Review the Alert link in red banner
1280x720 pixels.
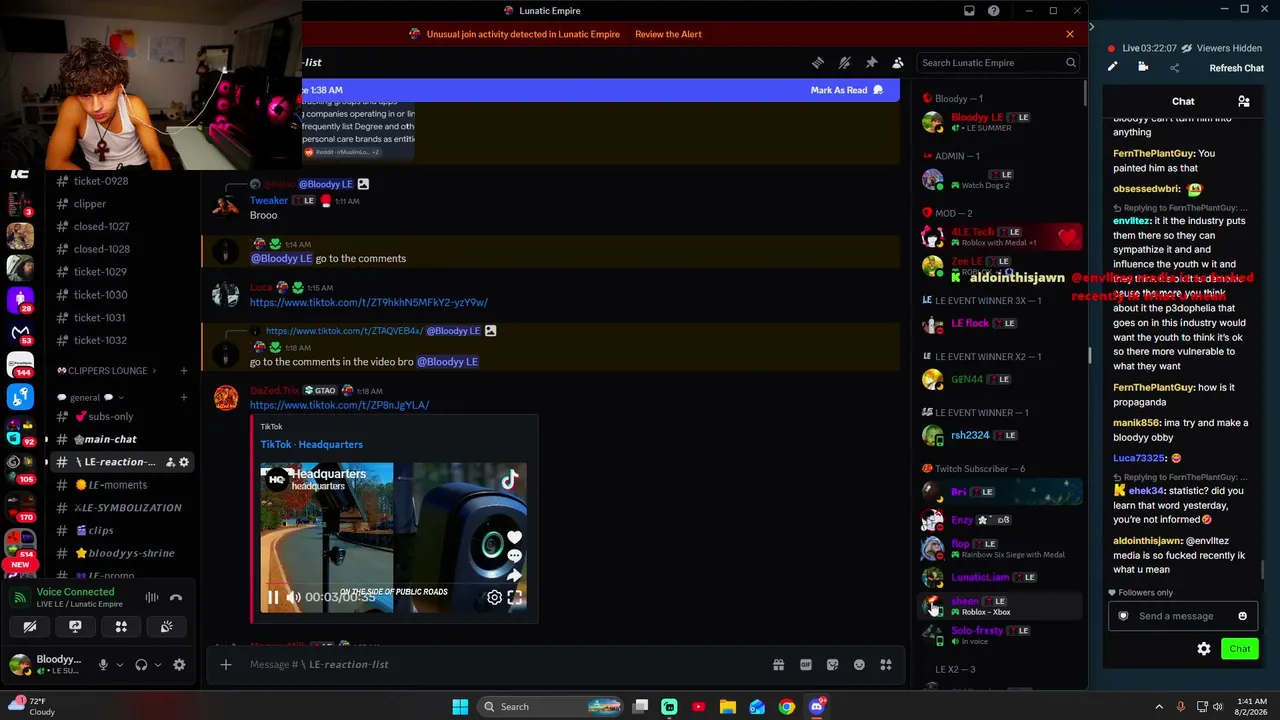668,34
